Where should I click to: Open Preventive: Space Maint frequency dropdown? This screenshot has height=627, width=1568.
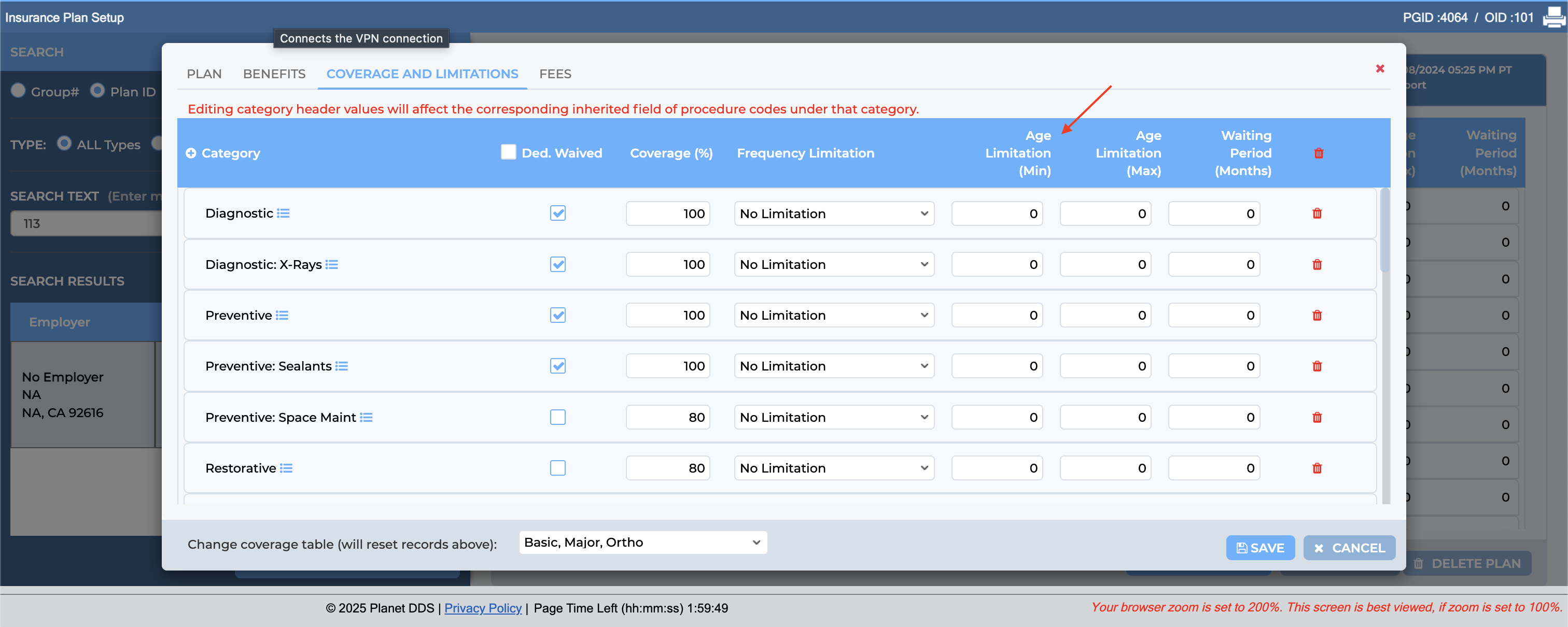(834, 417)
